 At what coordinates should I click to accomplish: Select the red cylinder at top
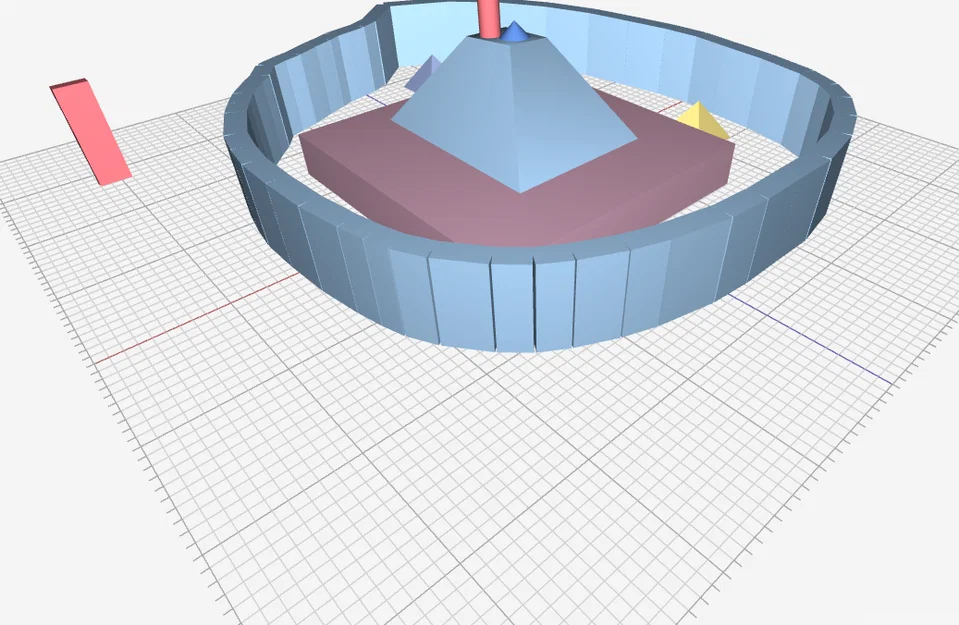pyautogui.click(x=489, y=18)
